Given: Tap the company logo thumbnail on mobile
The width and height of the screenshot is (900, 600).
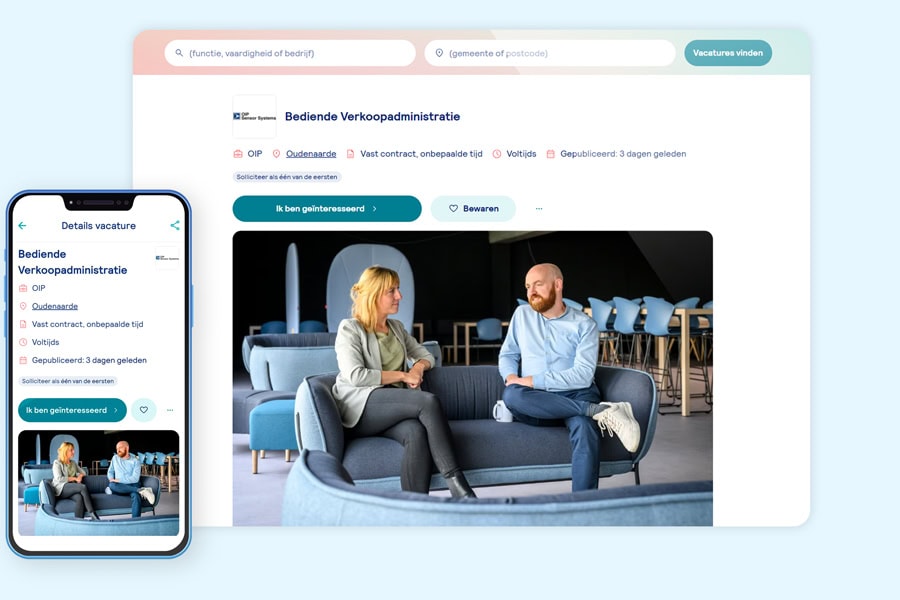Looking at the screenshot, I should (167, 258).
